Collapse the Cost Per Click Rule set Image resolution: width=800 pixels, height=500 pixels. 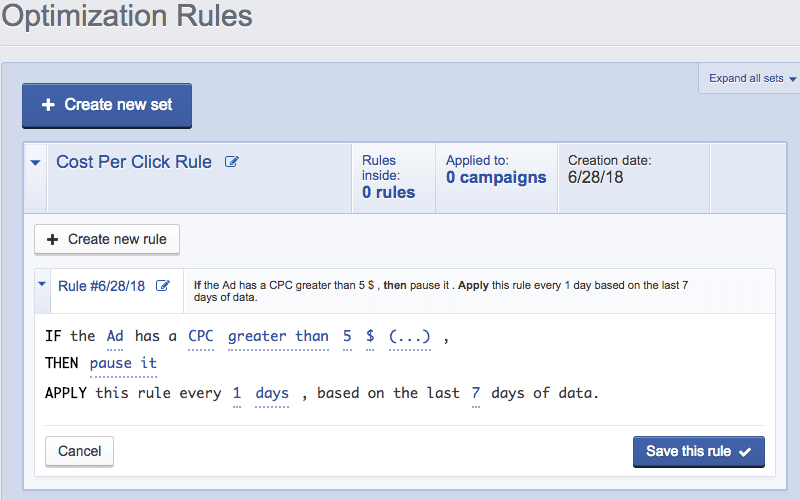(x=36, y=162)
